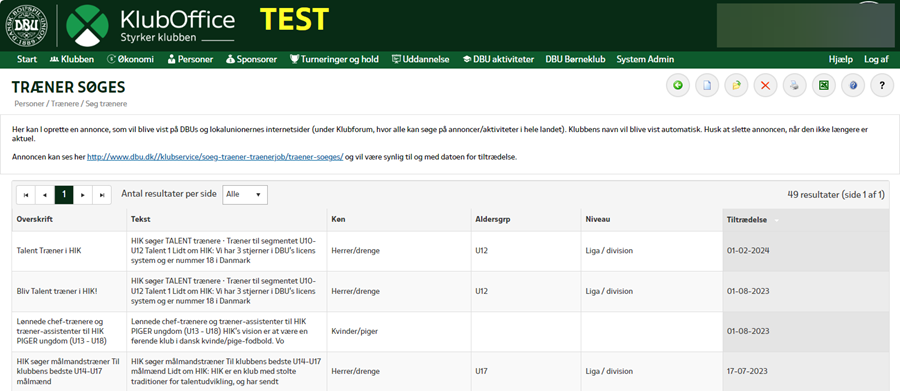Sort by Aldersgrp column header
900x391 pixels.
(525, 220)
